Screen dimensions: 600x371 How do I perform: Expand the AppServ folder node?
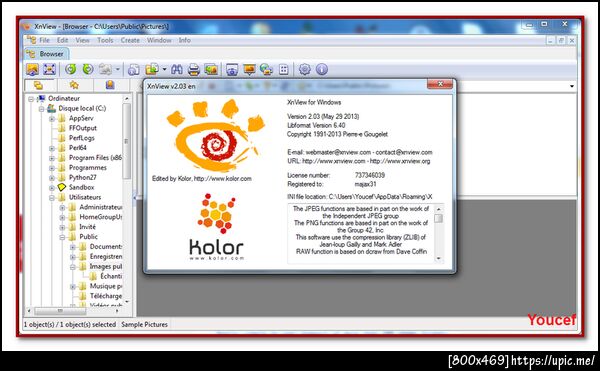(x=52, y=119)
